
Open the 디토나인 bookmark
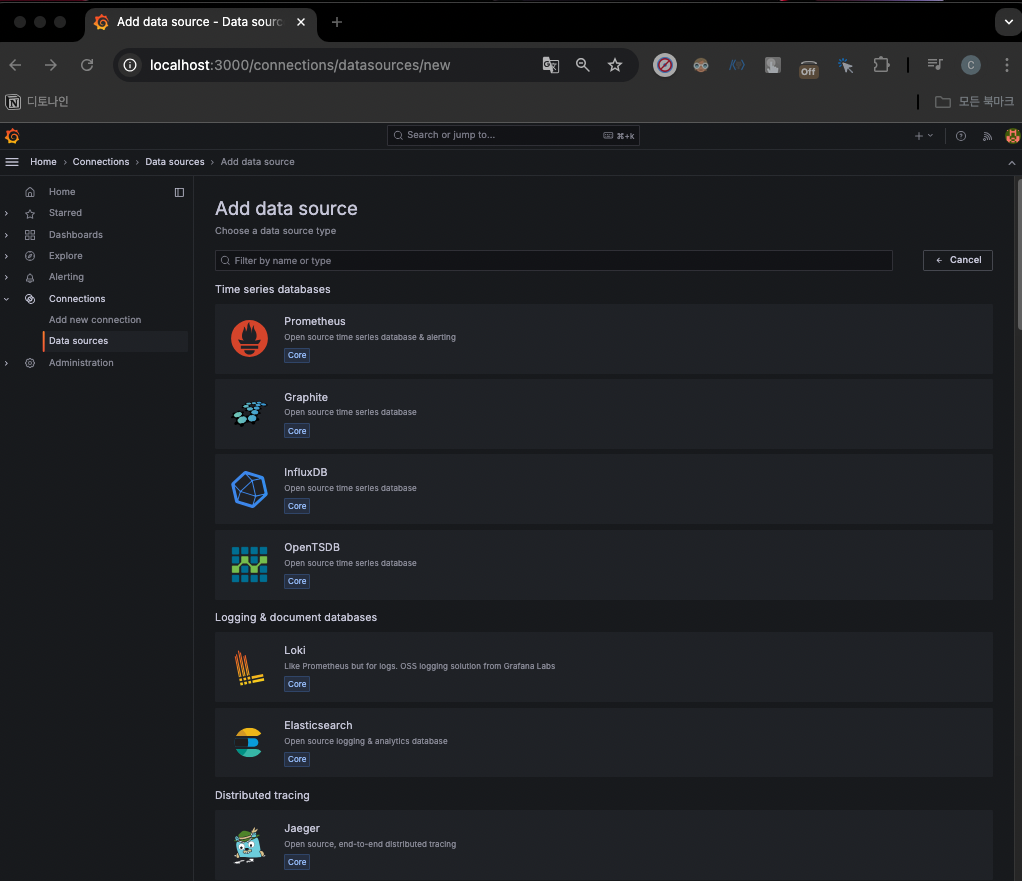(36, 102)
